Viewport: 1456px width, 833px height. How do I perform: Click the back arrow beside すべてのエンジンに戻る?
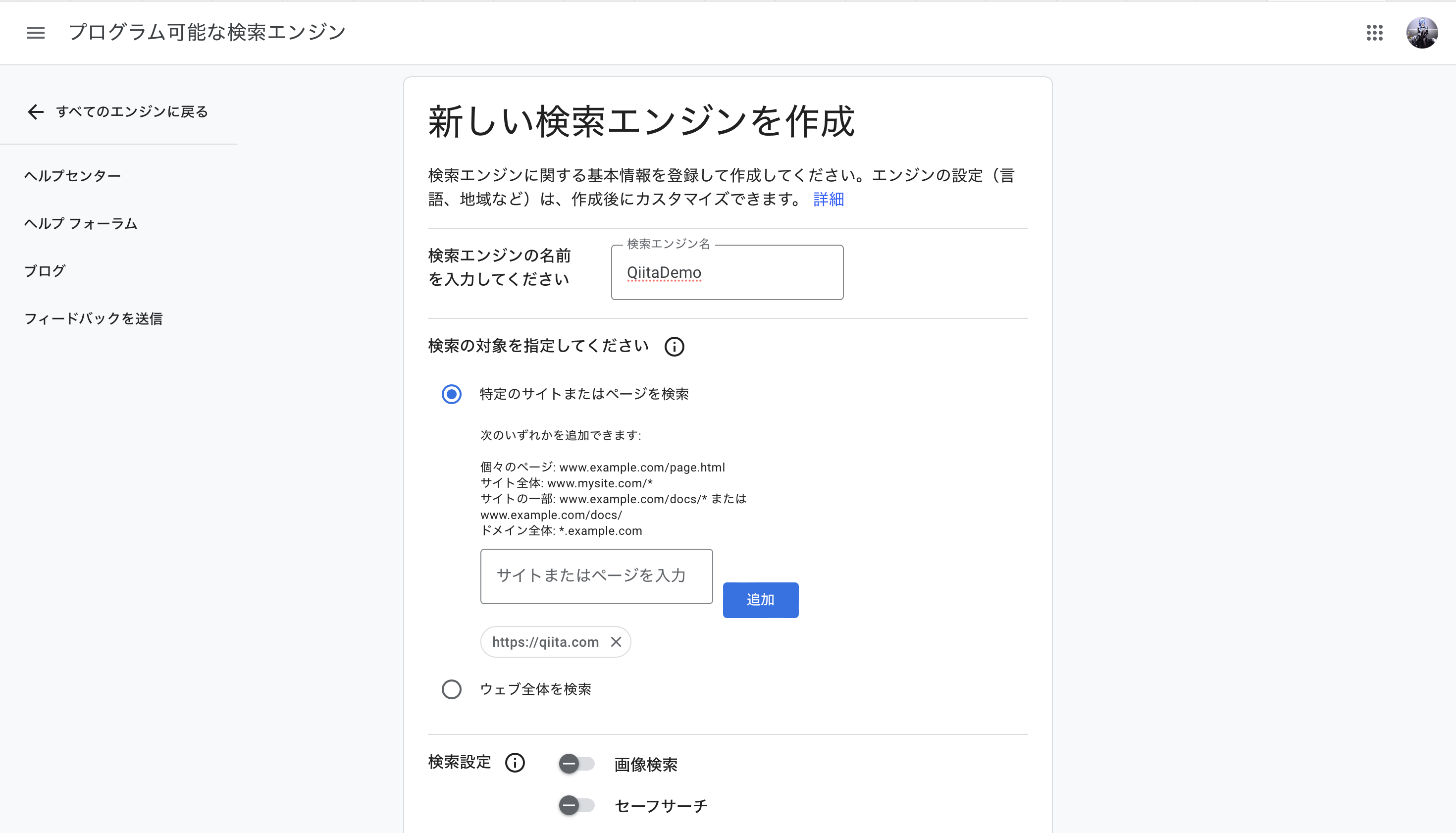36,112
